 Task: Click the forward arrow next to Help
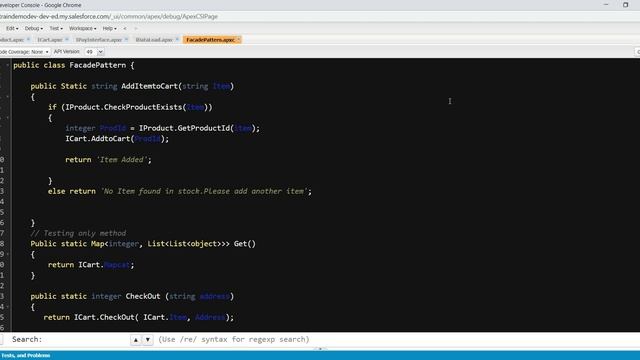136,29
